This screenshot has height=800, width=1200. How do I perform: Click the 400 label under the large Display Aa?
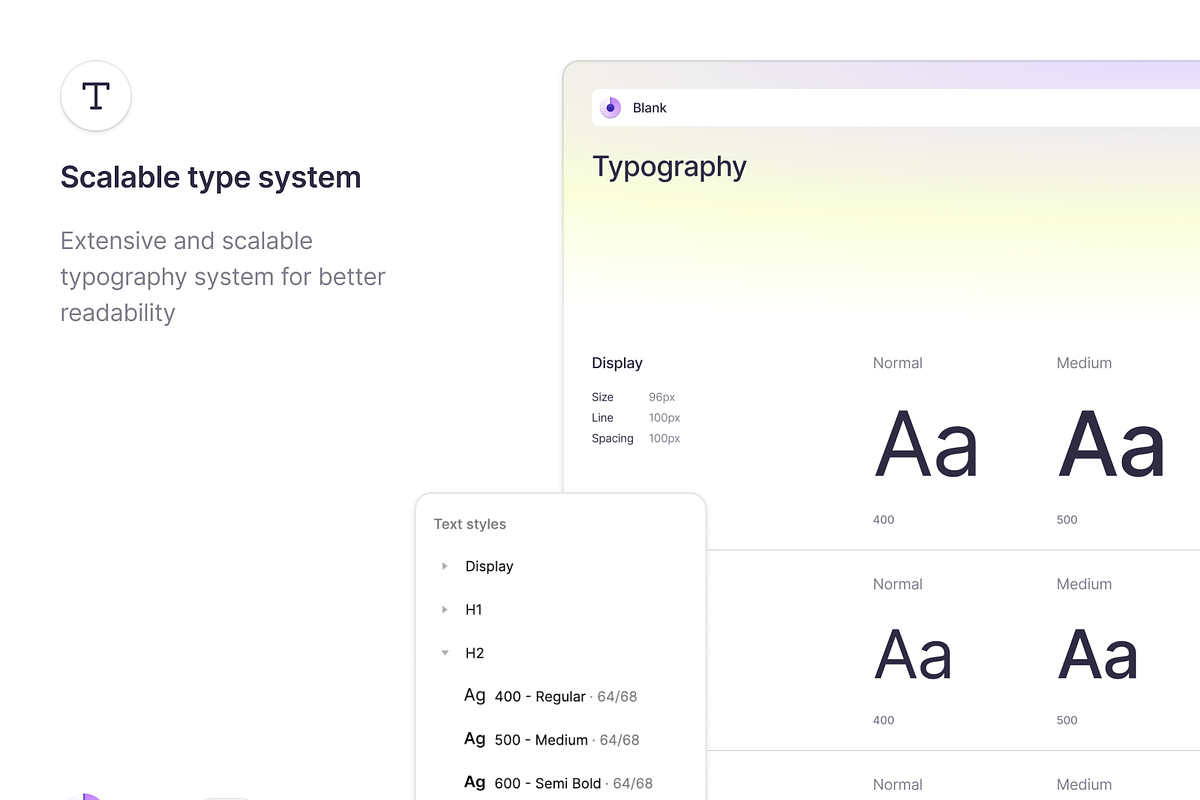click(x=884, y=520)
